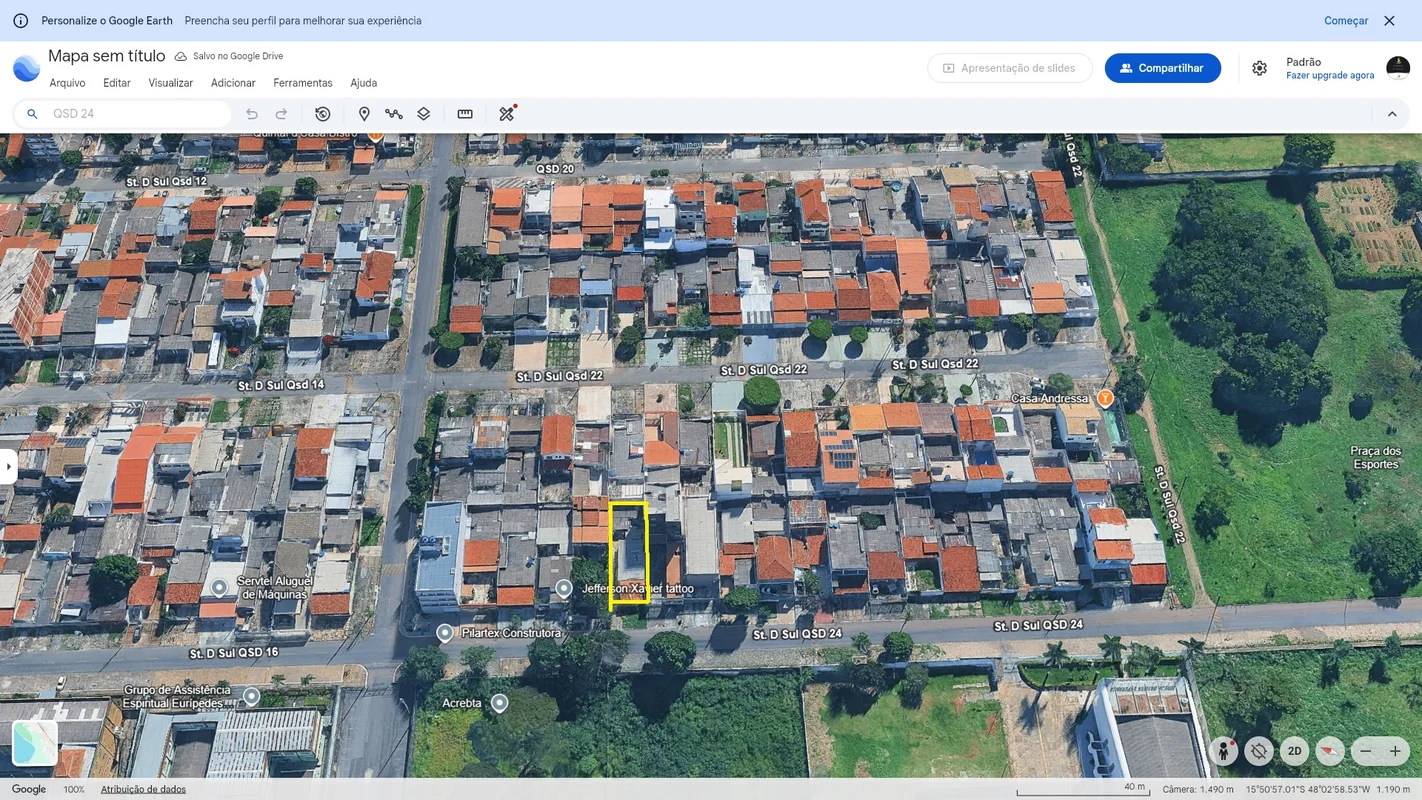Click the St. D Sul Qsd 12 label
Image resolution: width=1422 pixels, height=800 pixels.
(166, 182)
